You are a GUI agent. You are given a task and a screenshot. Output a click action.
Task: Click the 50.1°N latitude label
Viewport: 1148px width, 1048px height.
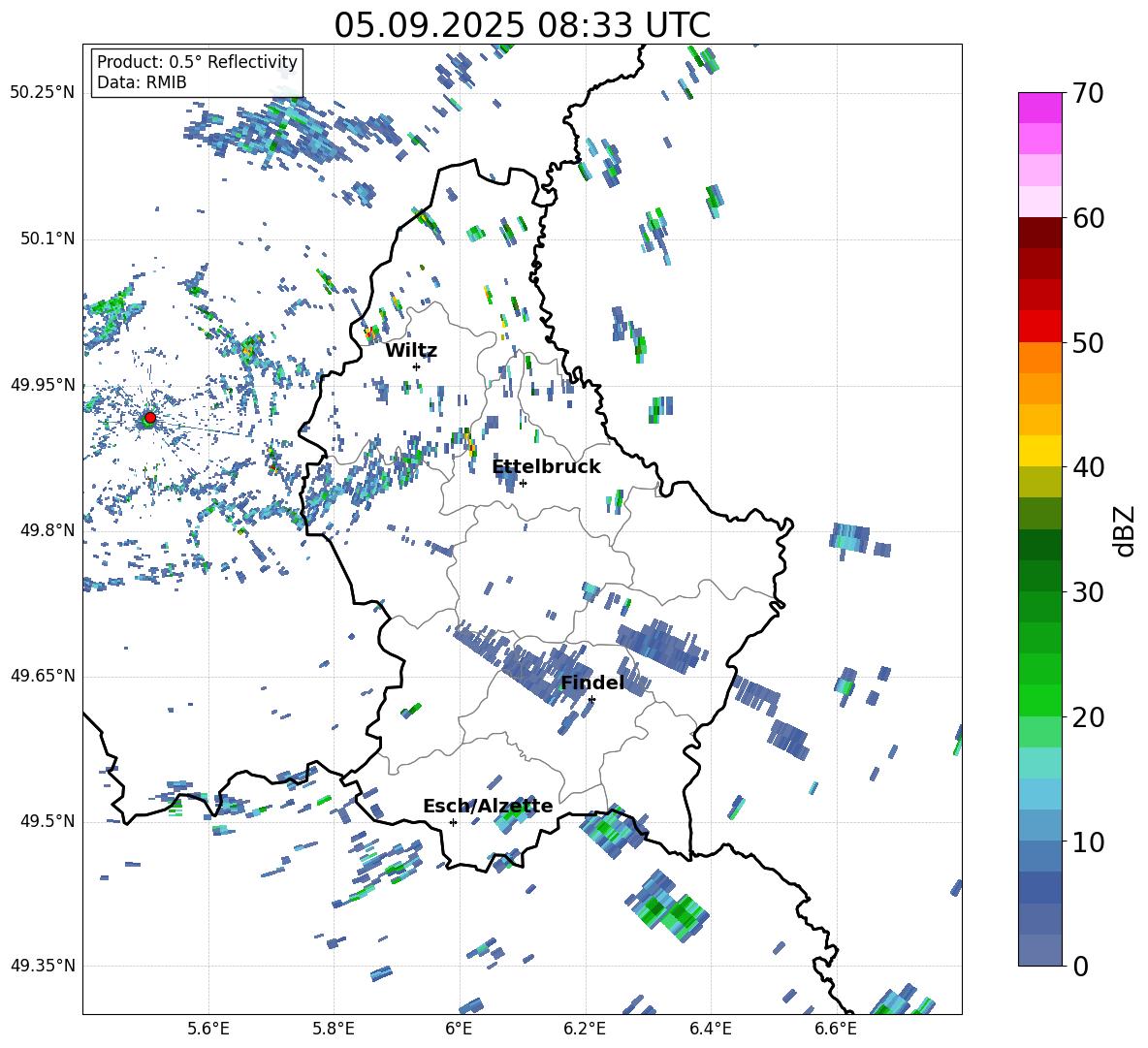coord(47,239)
